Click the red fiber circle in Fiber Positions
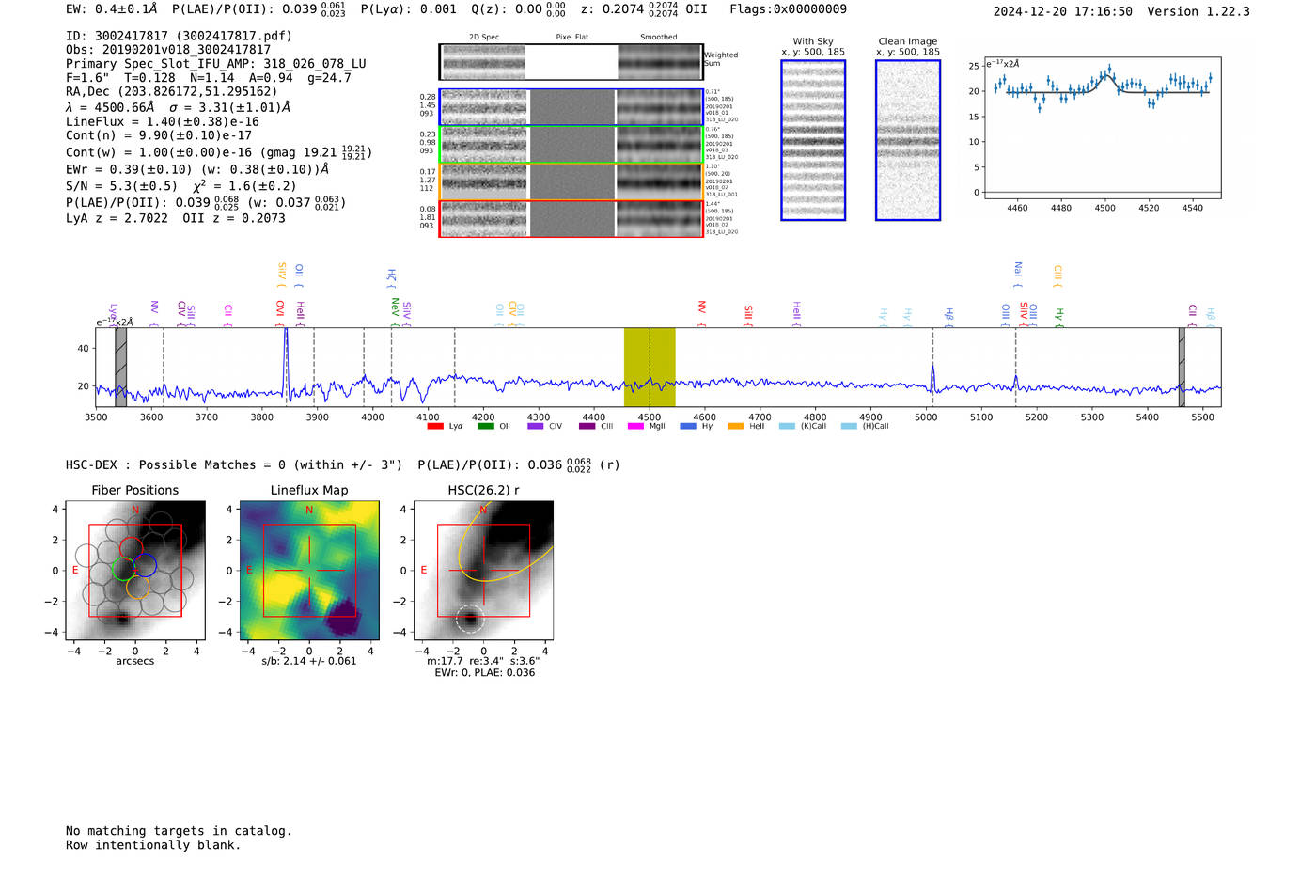This screenshot has width=1316, height=896. pyautogui.click(x=131, y=550)
